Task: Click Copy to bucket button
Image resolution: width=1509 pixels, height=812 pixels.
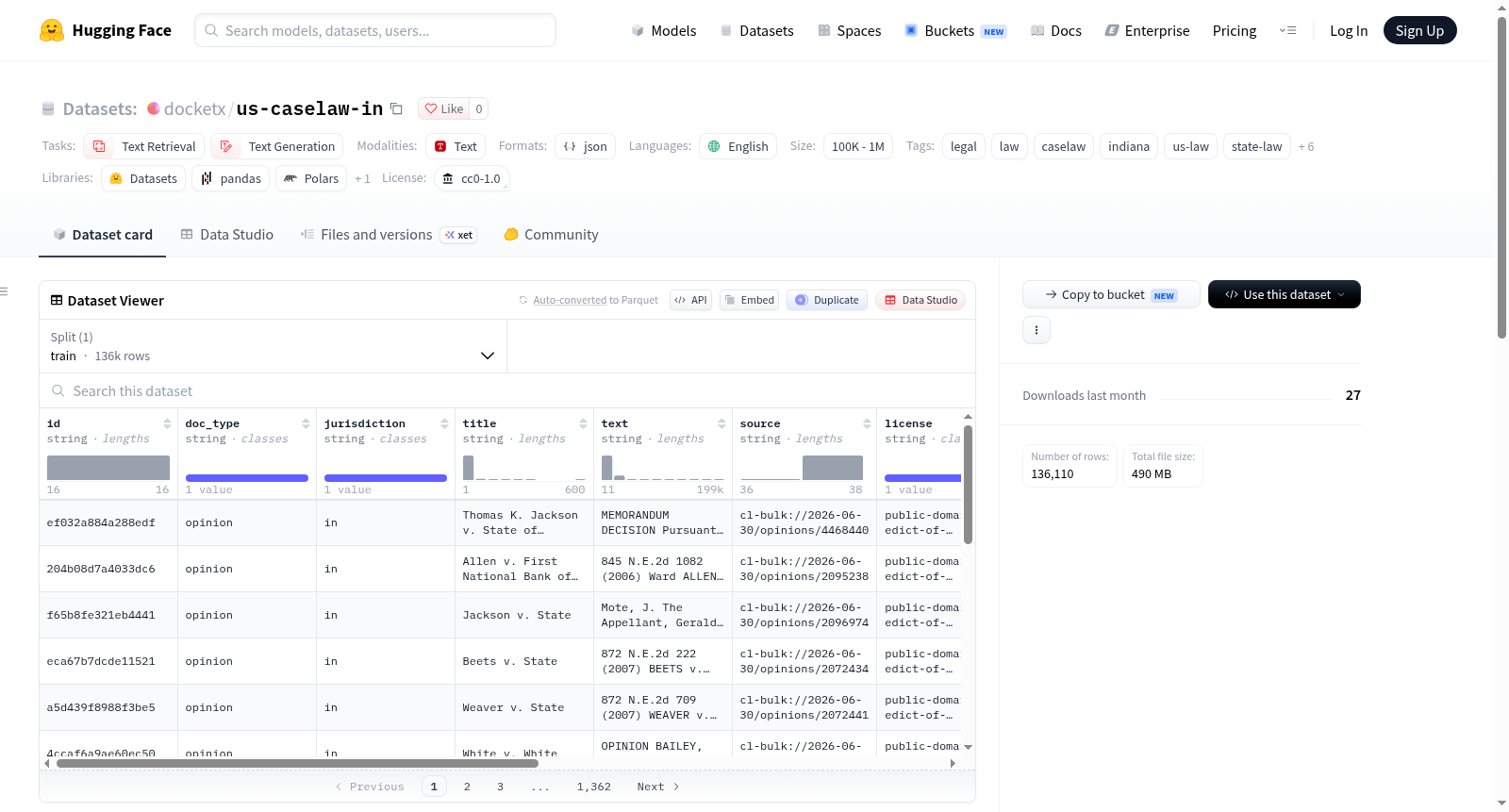Action: tap(1111, 294)
